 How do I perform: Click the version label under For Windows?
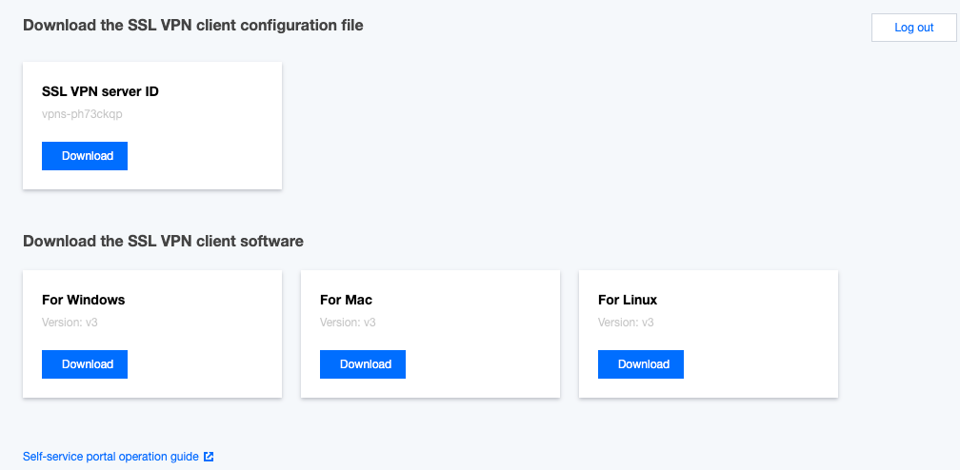click(70, 323)
